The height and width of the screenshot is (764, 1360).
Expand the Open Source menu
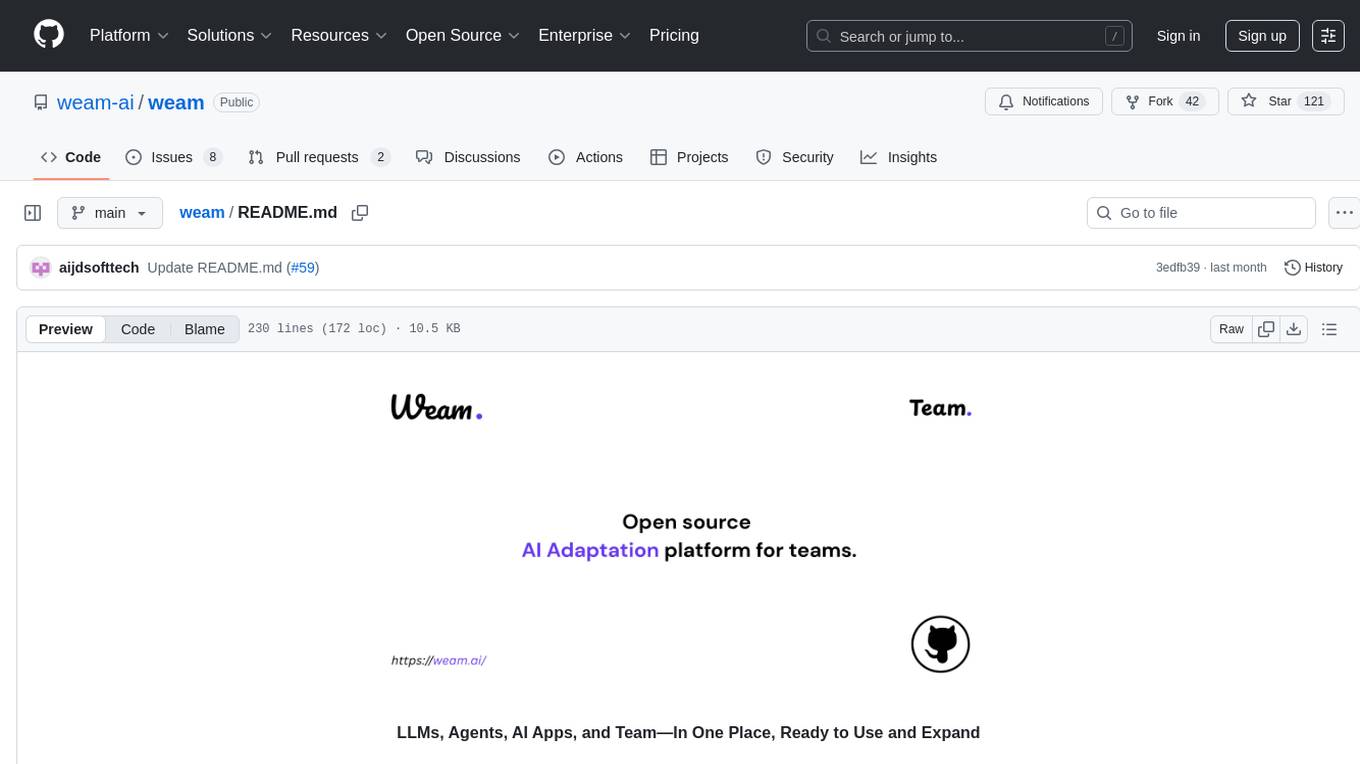463,35
